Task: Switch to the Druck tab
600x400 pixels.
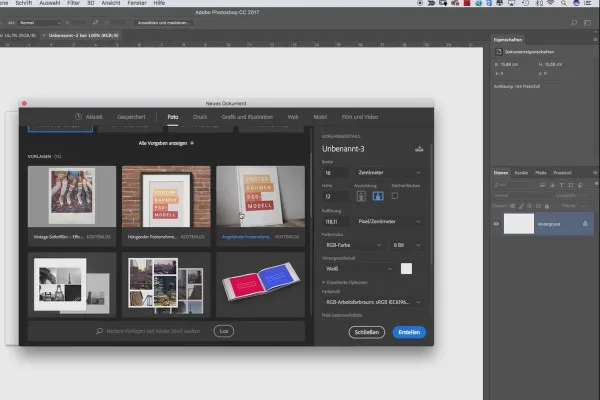Action: point(200,117)
